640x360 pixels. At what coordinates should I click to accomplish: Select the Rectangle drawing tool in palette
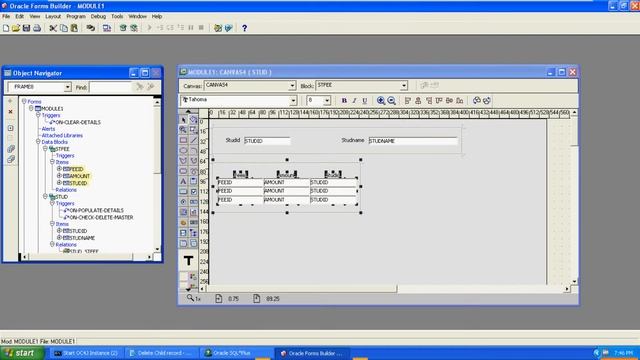tap(183, 140)
